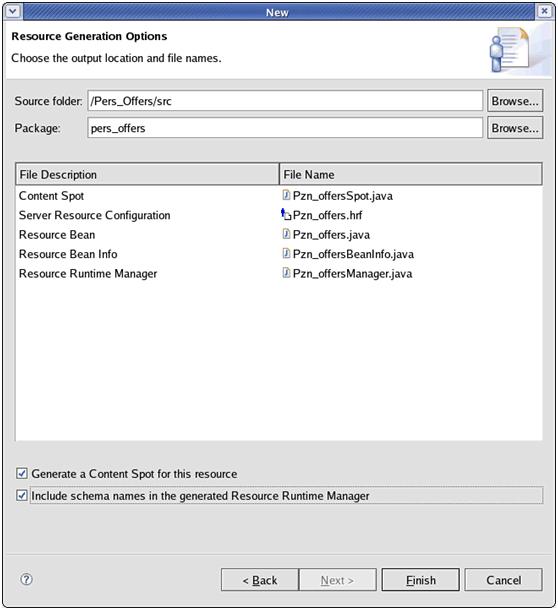Browse for the Source folder
The height and width of the screenshot is (610, 558).
pyautogui.click(x=515, y=101)
